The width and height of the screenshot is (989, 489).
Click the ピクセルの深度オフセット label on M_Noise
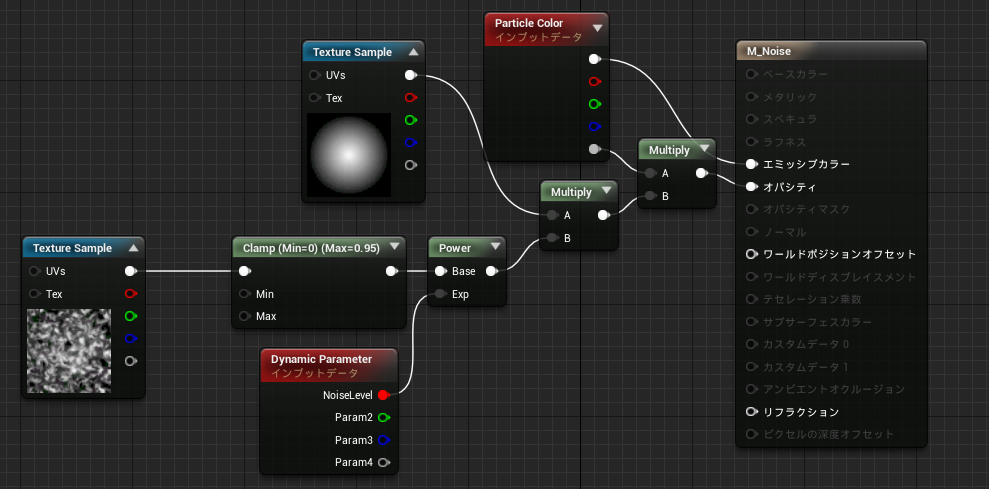(x=829, y=434)
